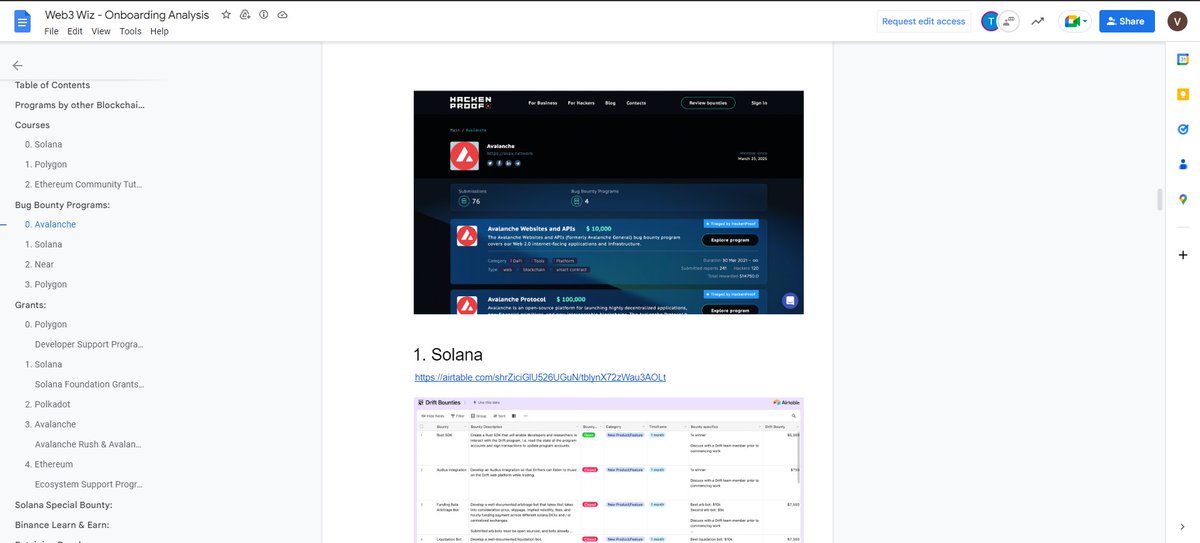The width and height of the screenshot is (1200, 543).
Task: Click the HackenProof Avalanche screenshot image
Action: point(609,202)
